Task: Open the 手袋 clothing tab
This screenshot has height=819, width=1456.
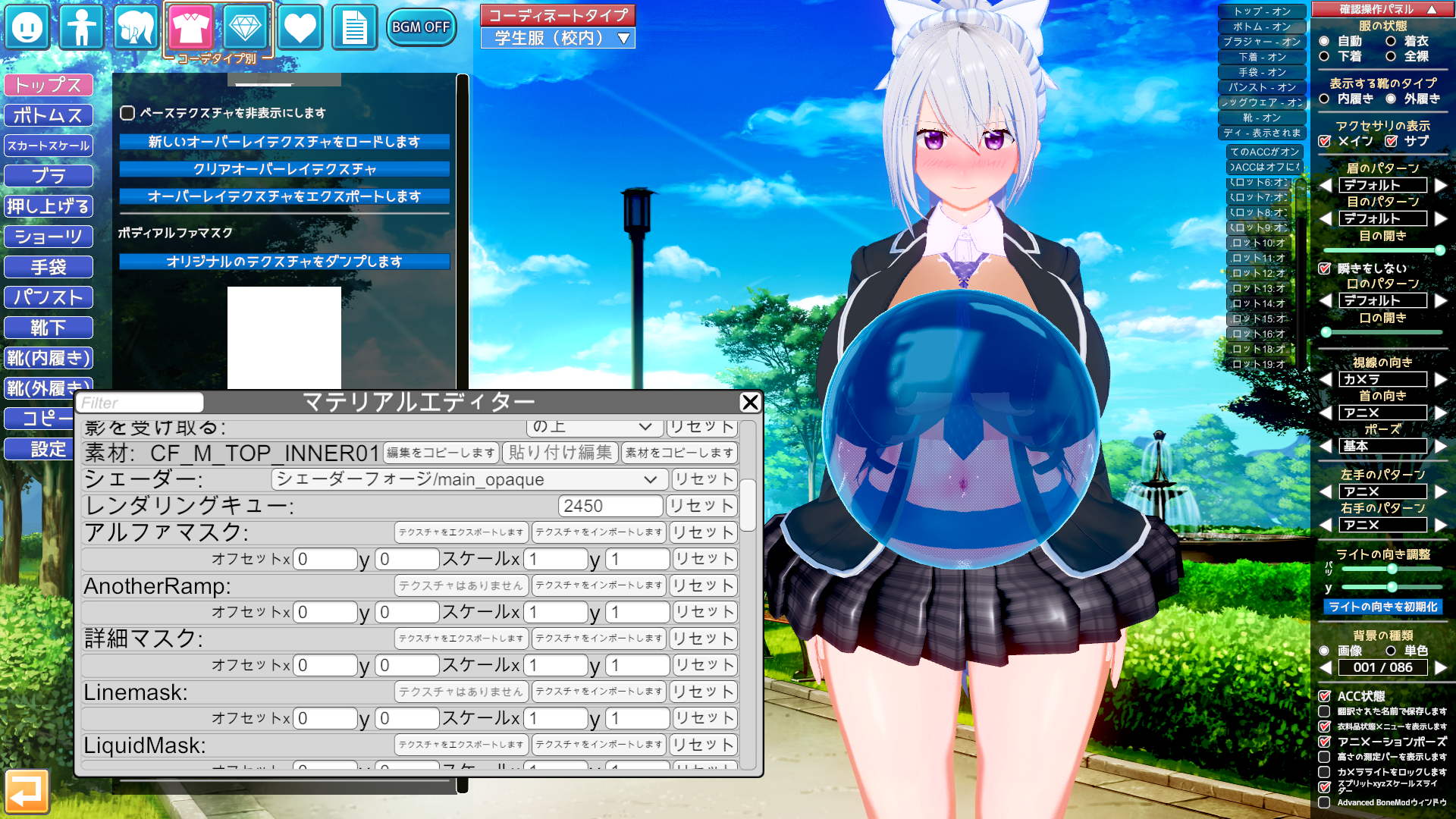Action: 49,267
